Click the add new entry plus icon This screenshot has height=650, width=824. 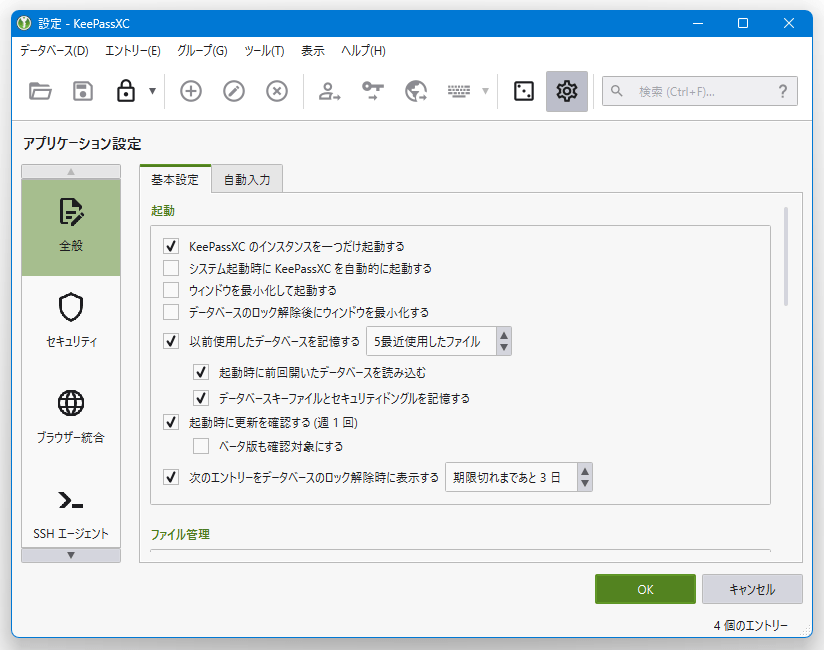pos(191,91)
